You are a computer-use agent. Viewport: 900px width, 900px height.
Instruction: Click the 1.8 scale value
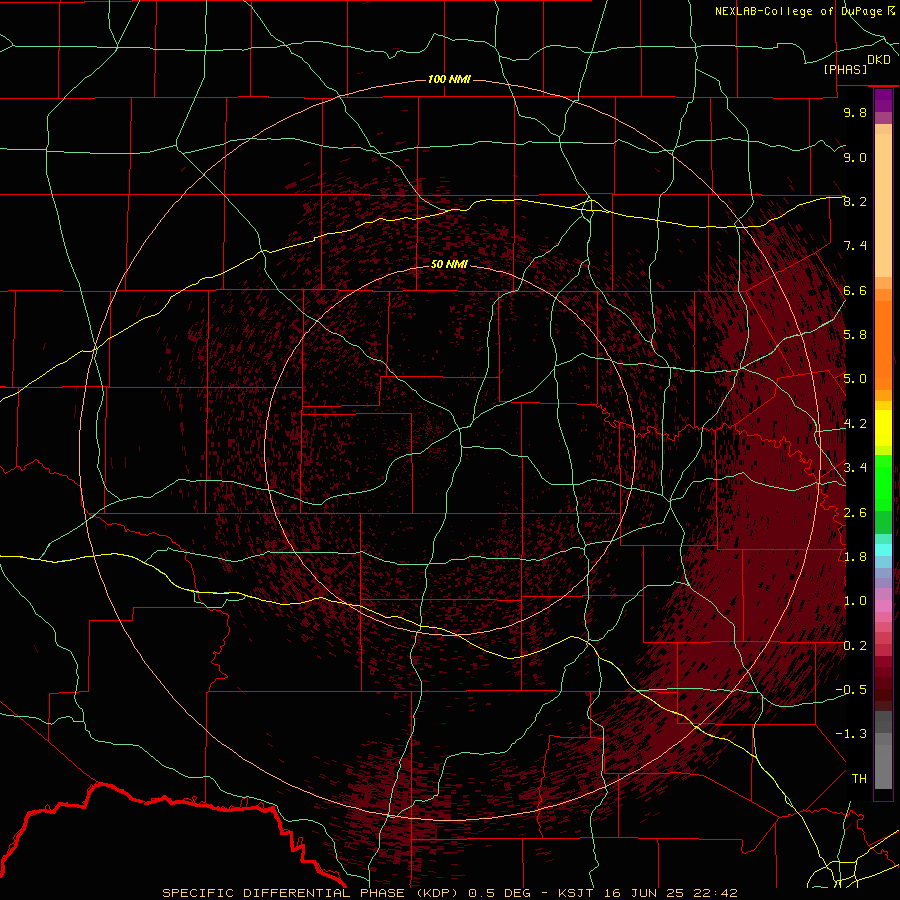pyautogui.click(x=855, y=557)
